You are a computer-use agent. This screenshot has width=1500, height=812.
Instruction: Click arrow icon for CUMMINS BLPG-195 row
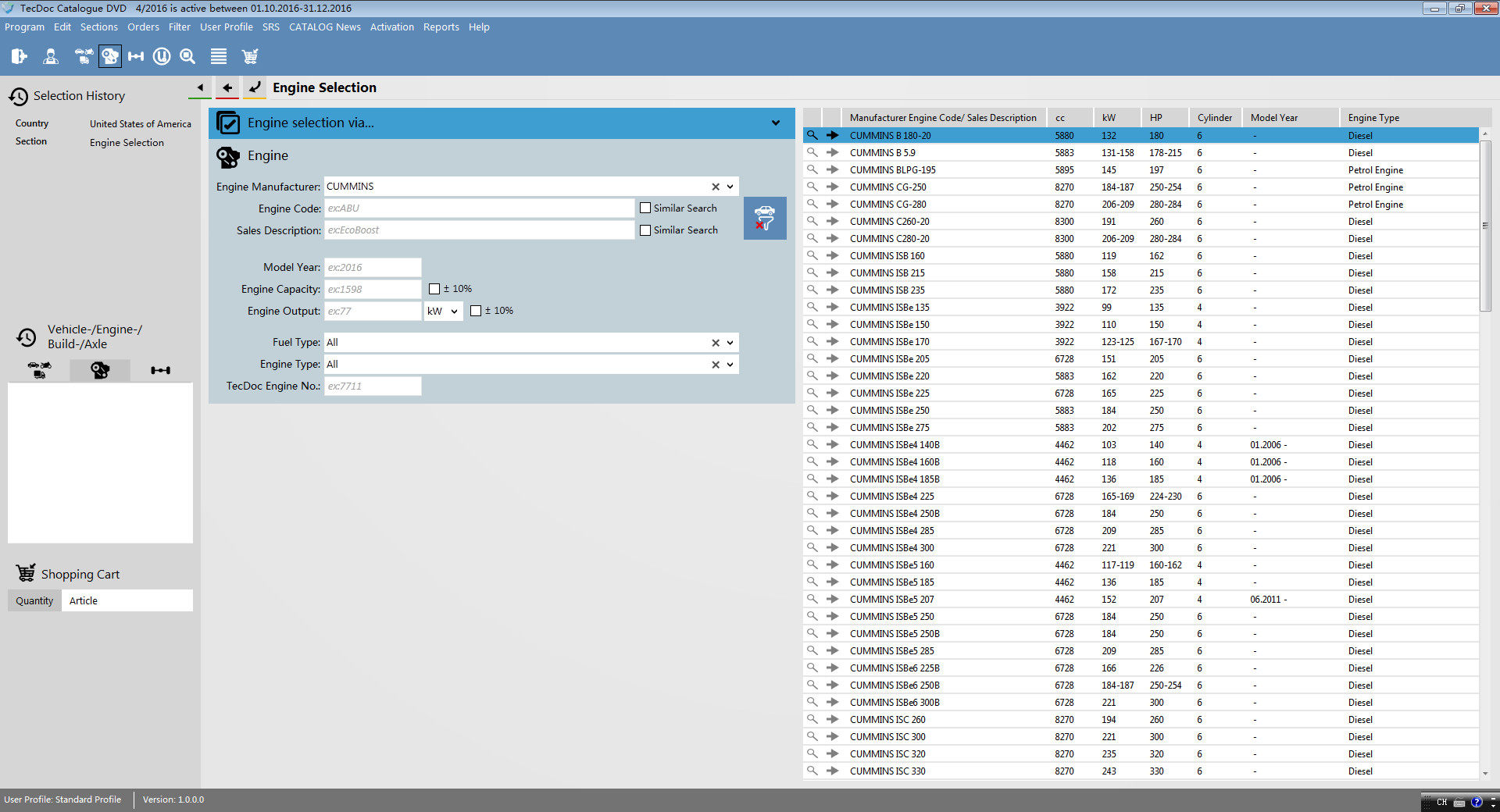[x=833, y=169]
